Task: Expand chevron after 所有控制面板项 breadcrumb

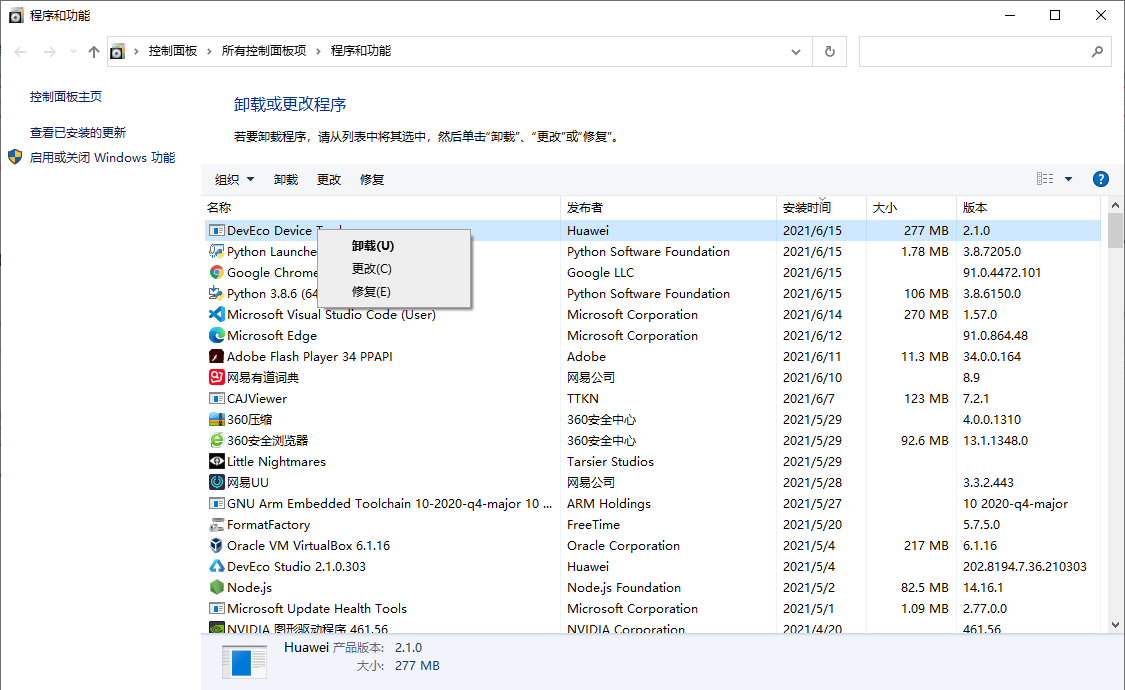Action: pyautogui.click(x=318, y=52)
